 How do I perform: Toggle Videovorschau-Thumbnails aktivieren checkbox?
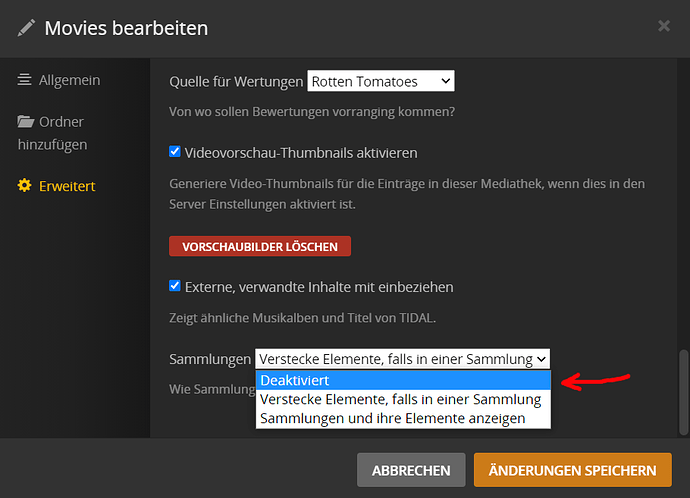pos(175,152)
